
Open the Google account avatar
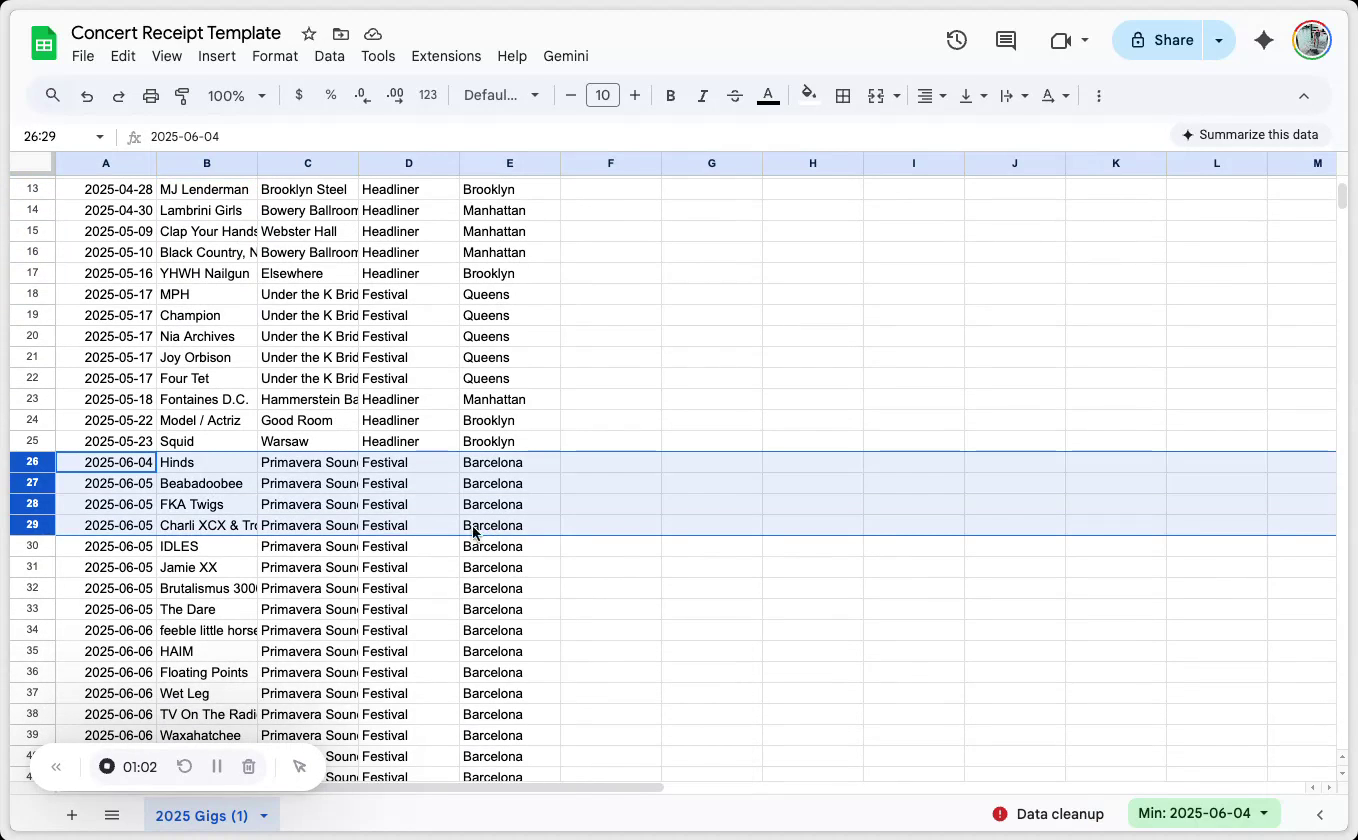(1312, 40)
